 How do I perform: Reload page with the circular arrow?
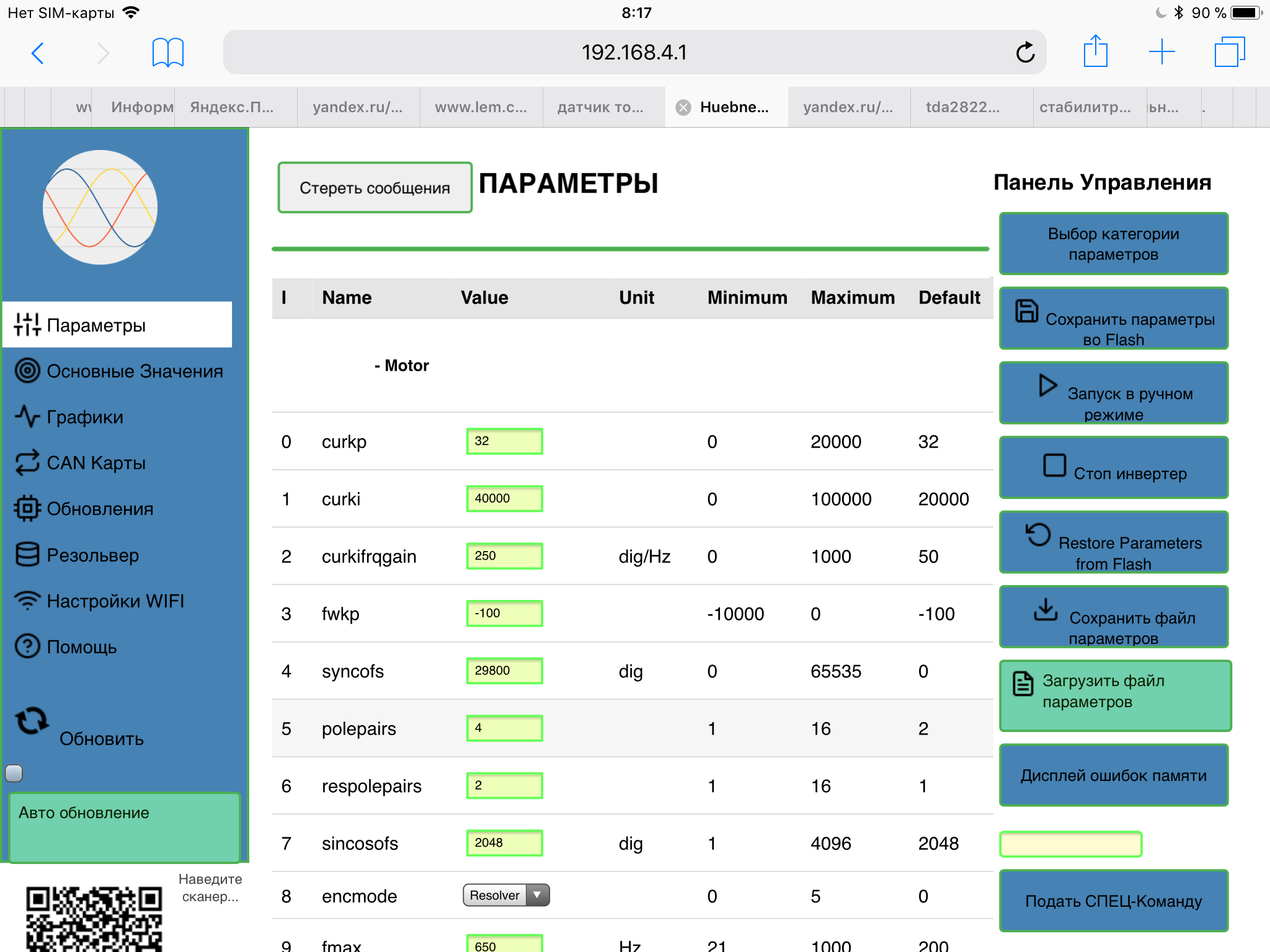[1025, 53]
